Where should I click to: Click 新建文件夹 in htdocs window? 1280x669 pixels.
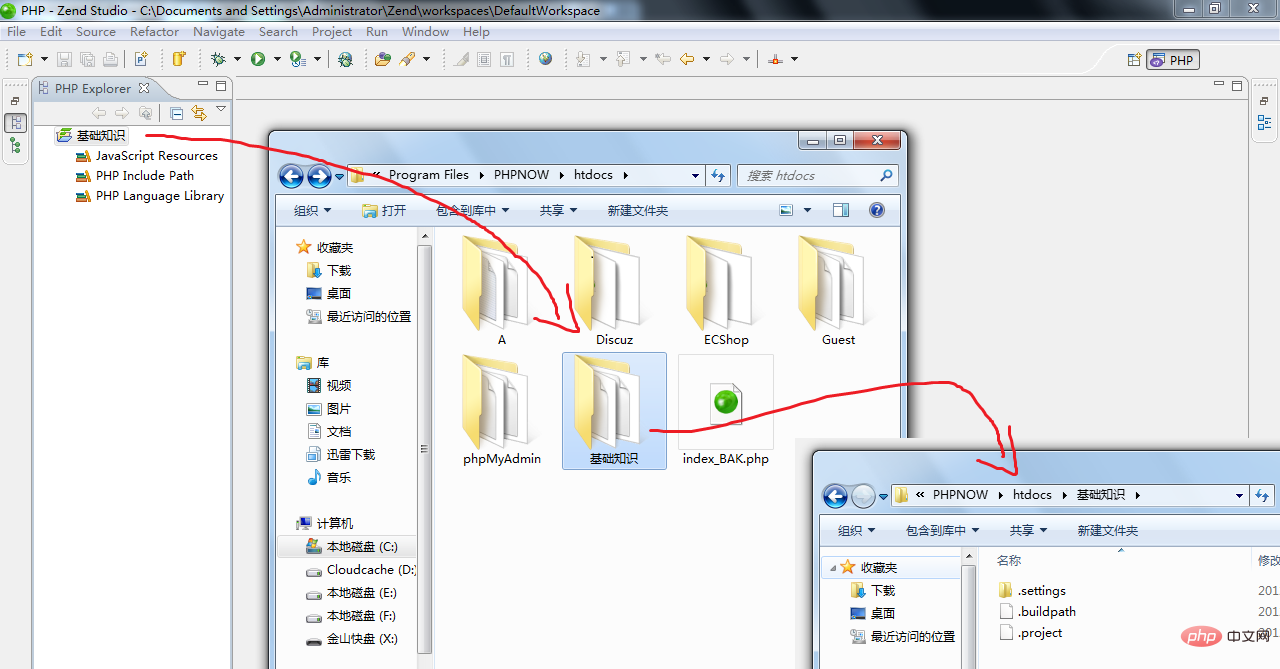point(638,210)
